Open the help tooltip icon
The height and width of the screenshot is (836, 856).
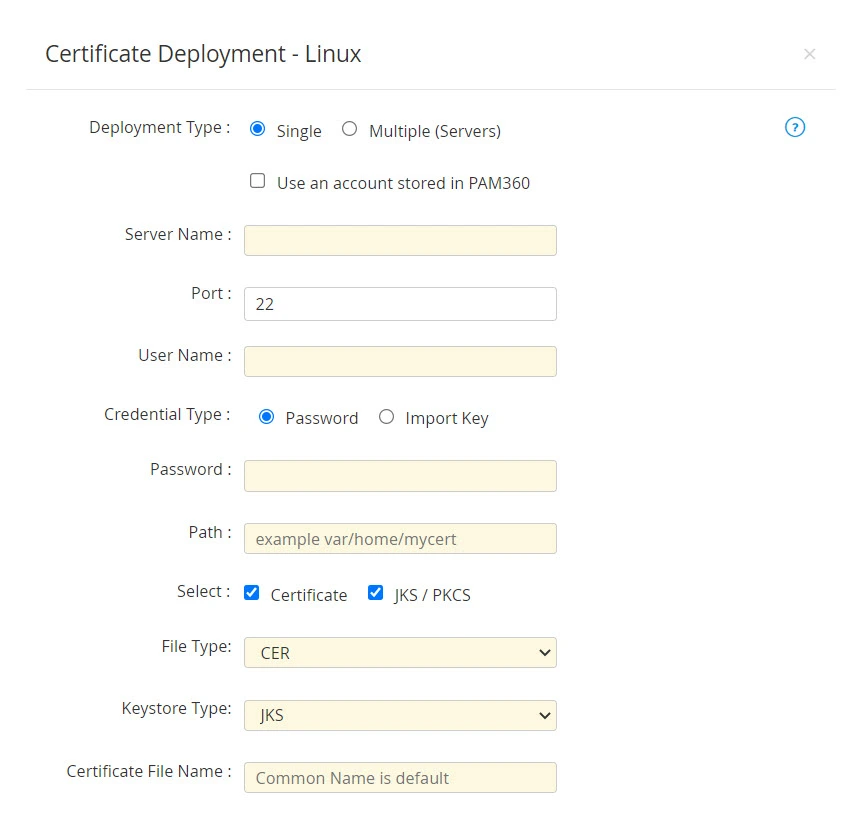click(795, 127)
